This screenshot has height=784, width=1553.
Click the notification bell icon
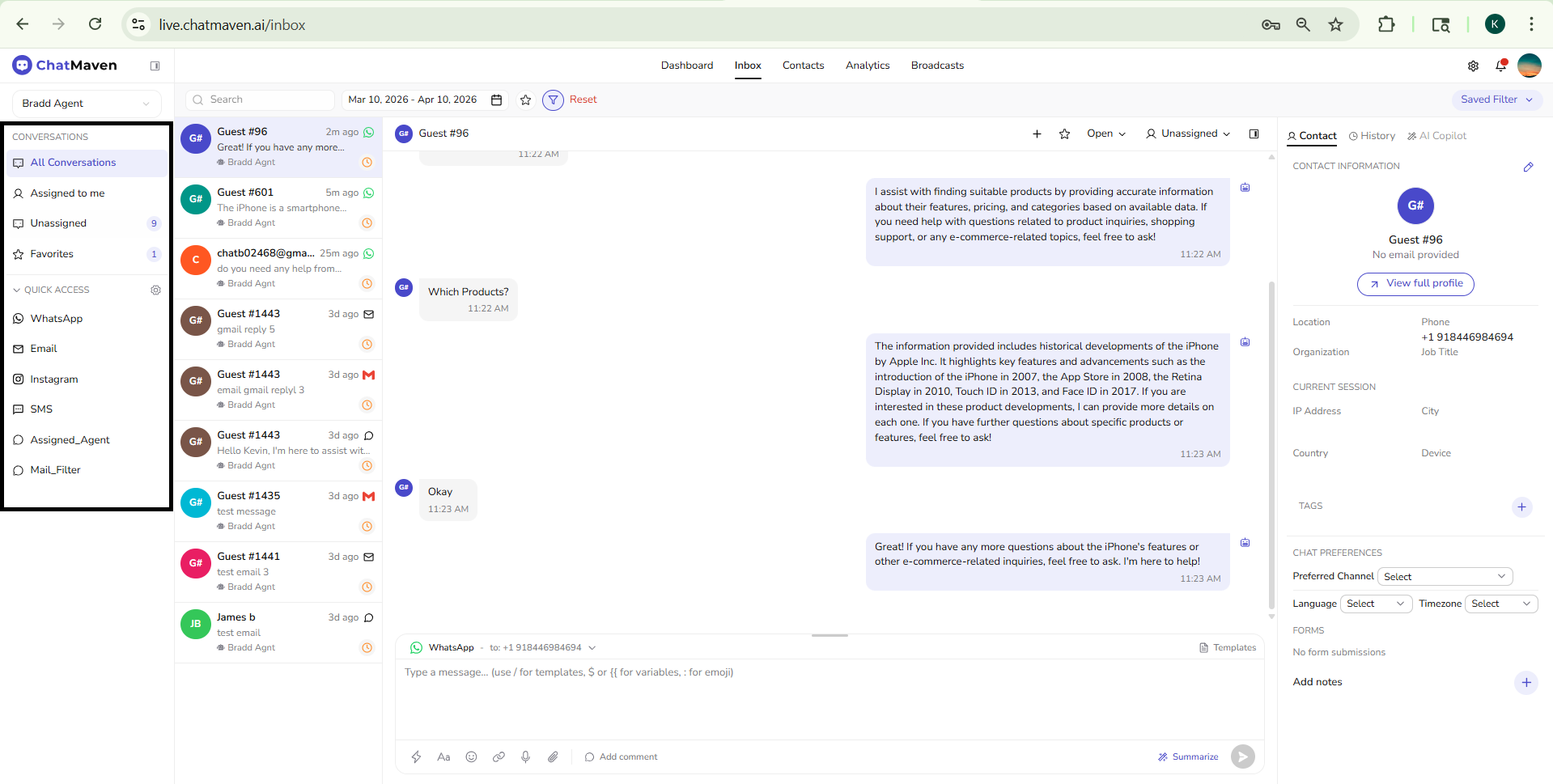point(1500,66)
